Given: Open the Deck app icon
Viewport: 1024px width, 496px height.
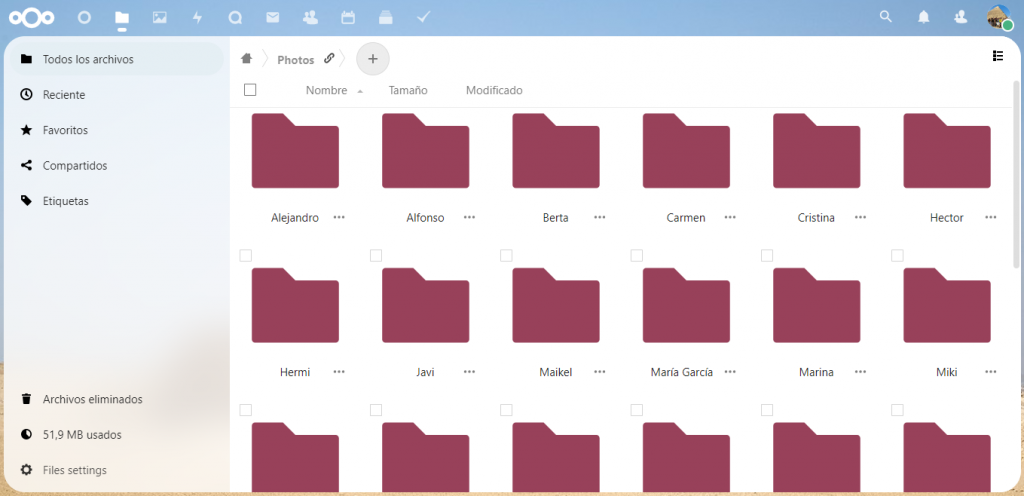Looking at the screenshot, I should [x=386, y=18].
